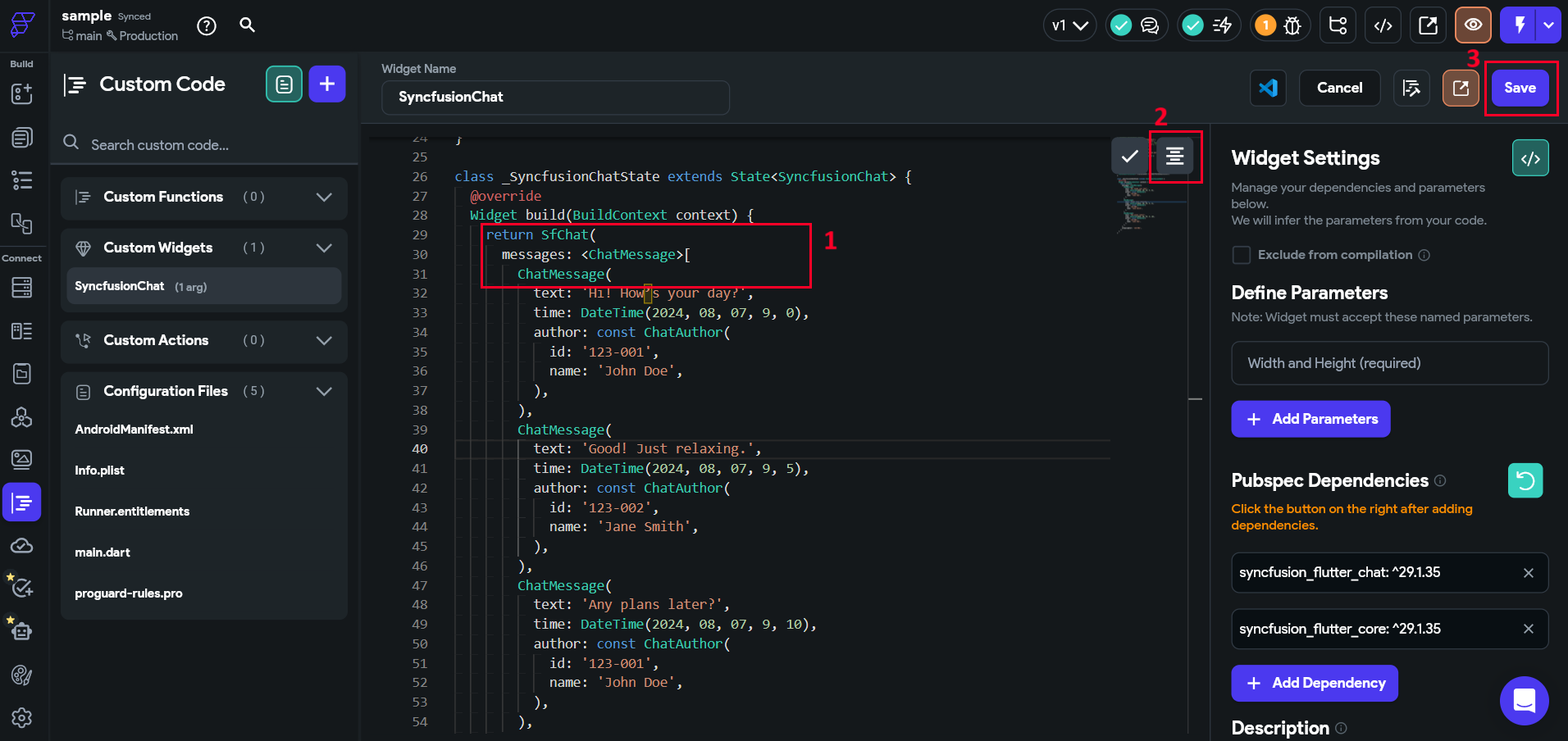Open the Theme settings palette icon
Image resolution: width=1568 pixels, height=741 pixels.
click(21, 675)
